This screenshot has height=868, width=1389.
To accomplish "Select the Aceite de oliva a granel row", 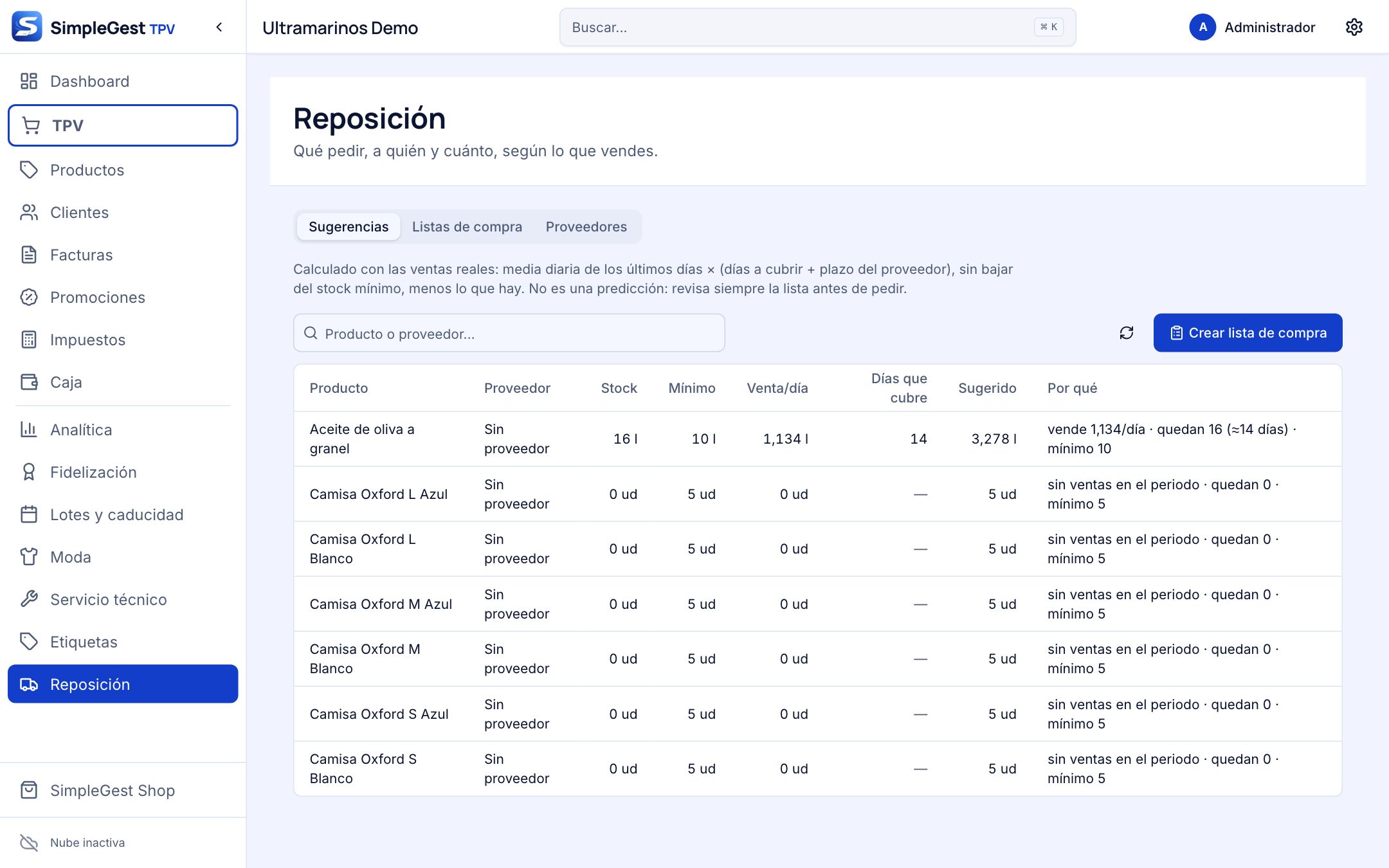I will coord(817,439).
